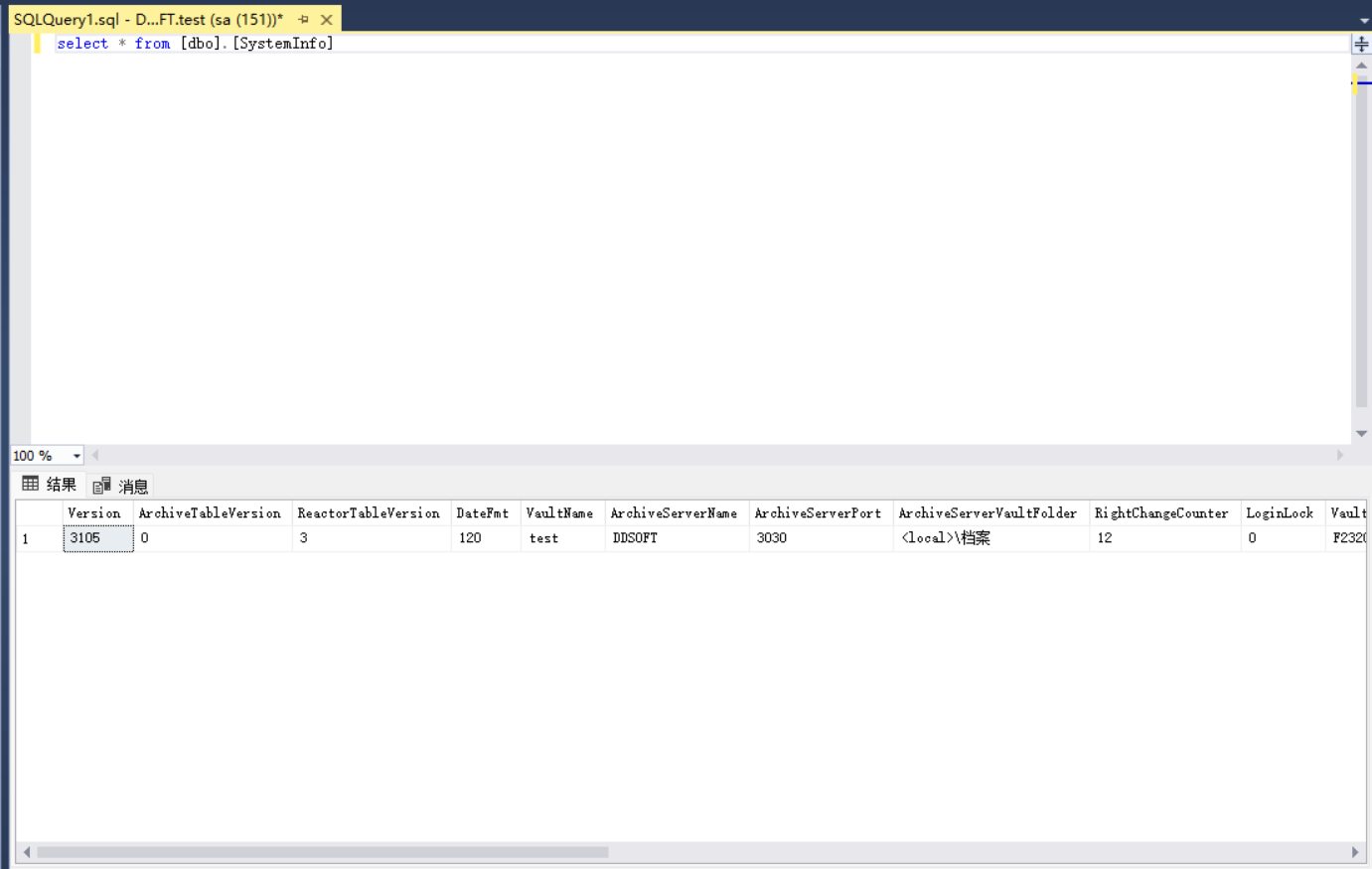Select the RightChangeCounter cell with value 12
The image size is (1372, 869).
[x=1165, y=538]
